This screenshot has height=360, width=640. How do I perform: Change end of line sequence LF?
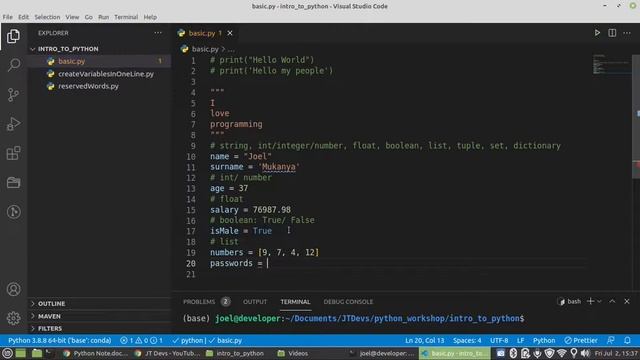520,340
